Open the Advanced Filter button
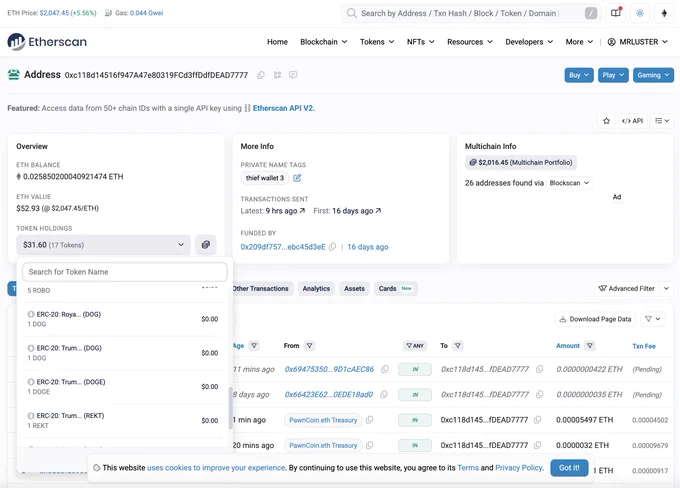Screen dimensions: 680x488 click(x=626, y=288)
